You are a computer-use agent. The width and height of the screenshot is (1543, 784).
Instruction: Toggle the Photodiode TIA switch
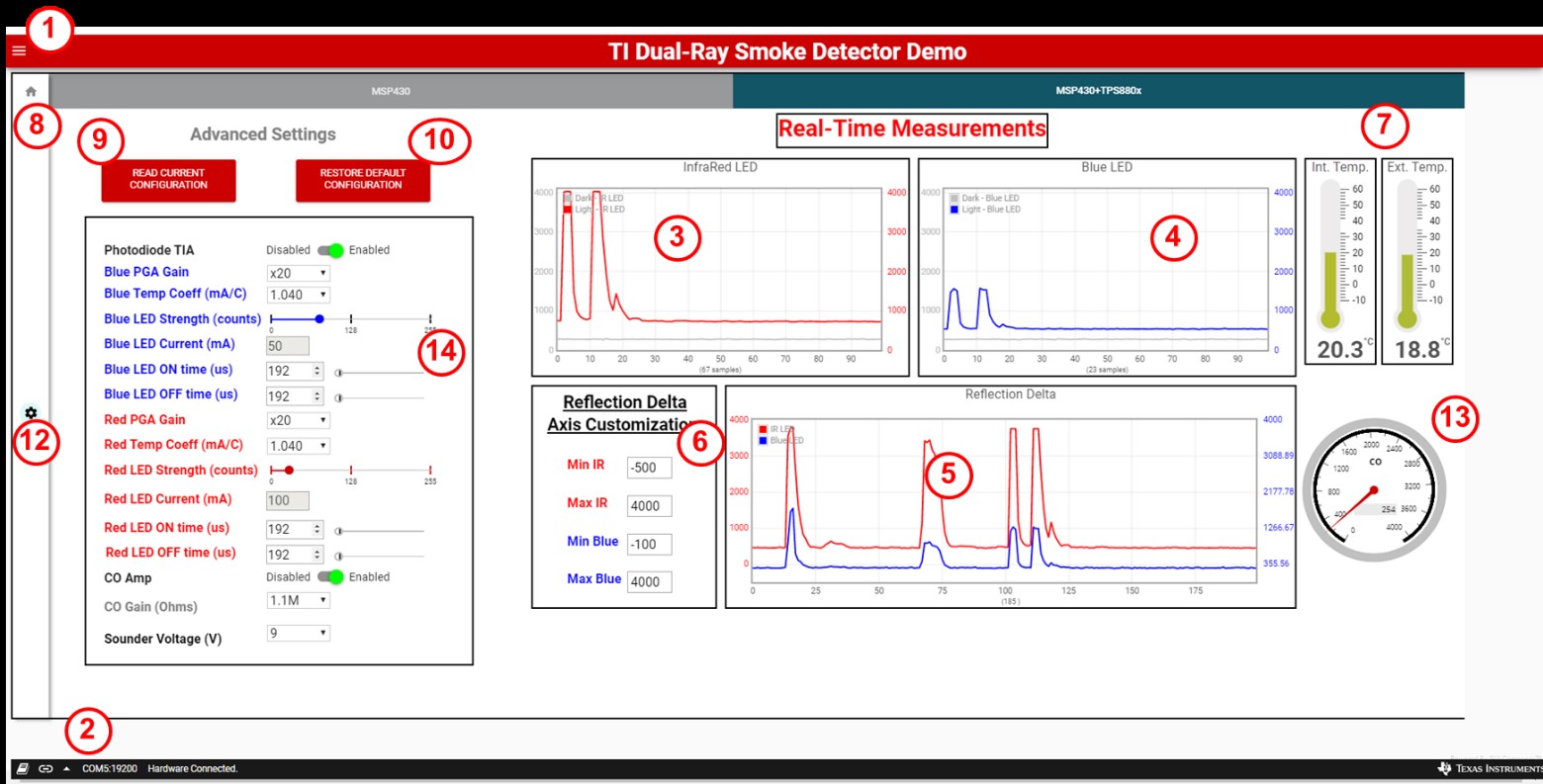[x=330, y=250]
